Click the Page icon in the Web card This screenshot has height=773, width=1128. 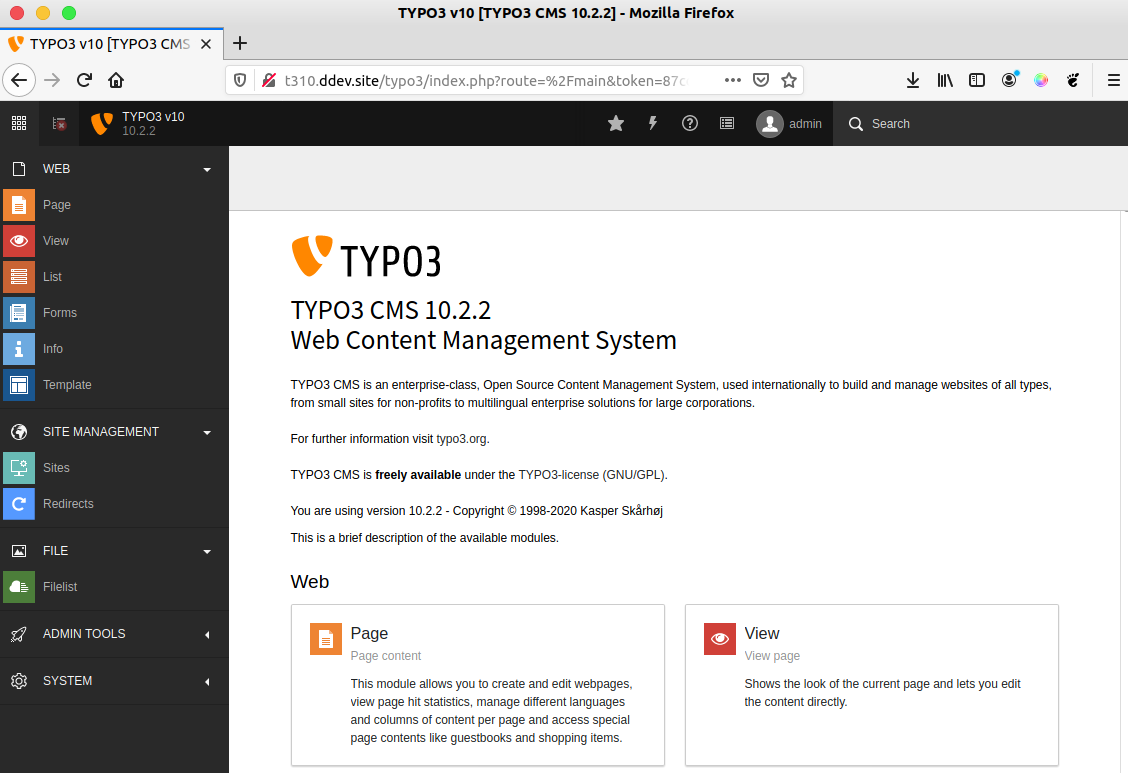(x=326, y=639)
